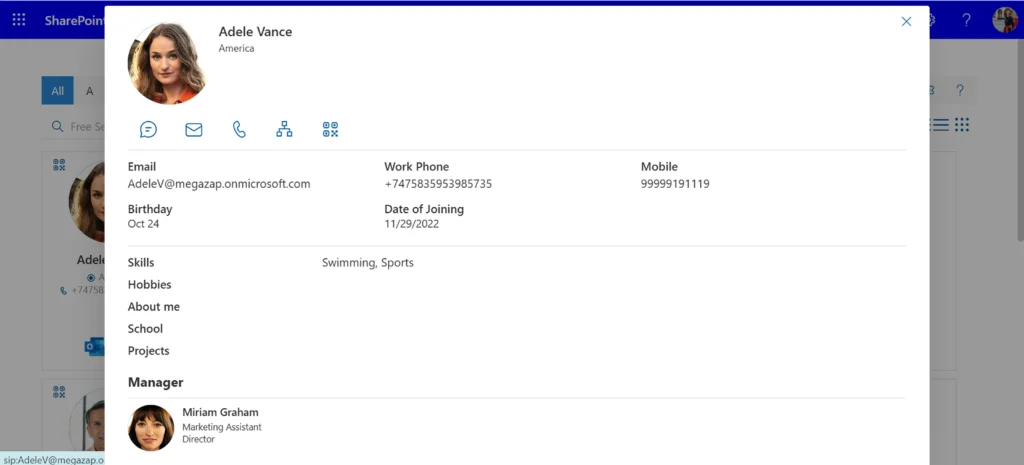This screenshot has height=465, width=1024.
Task: Select the All filter tab
Action: [57, 91]
